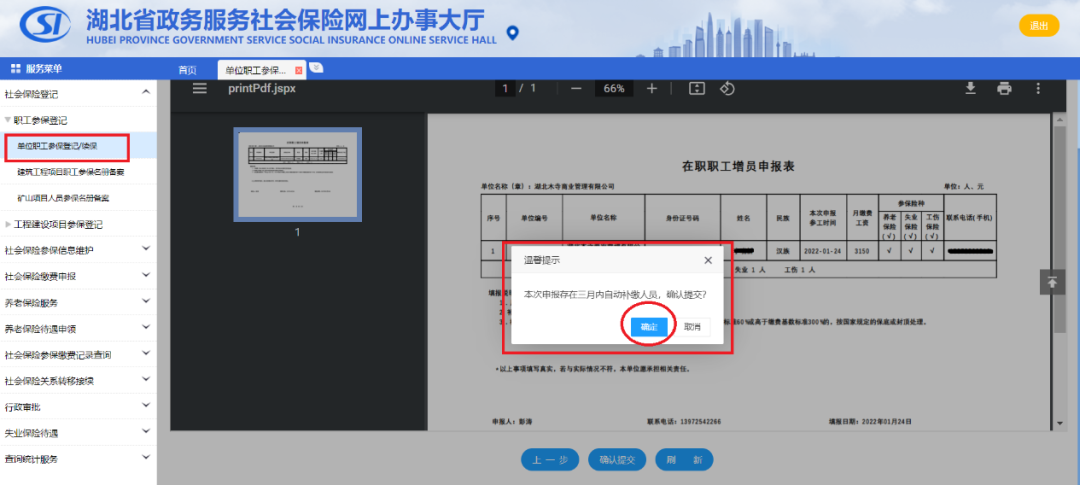The height and width of the screenshot is (485, 1080).
Task: Confirm submission with 确定 button
Action: point(649,327)
